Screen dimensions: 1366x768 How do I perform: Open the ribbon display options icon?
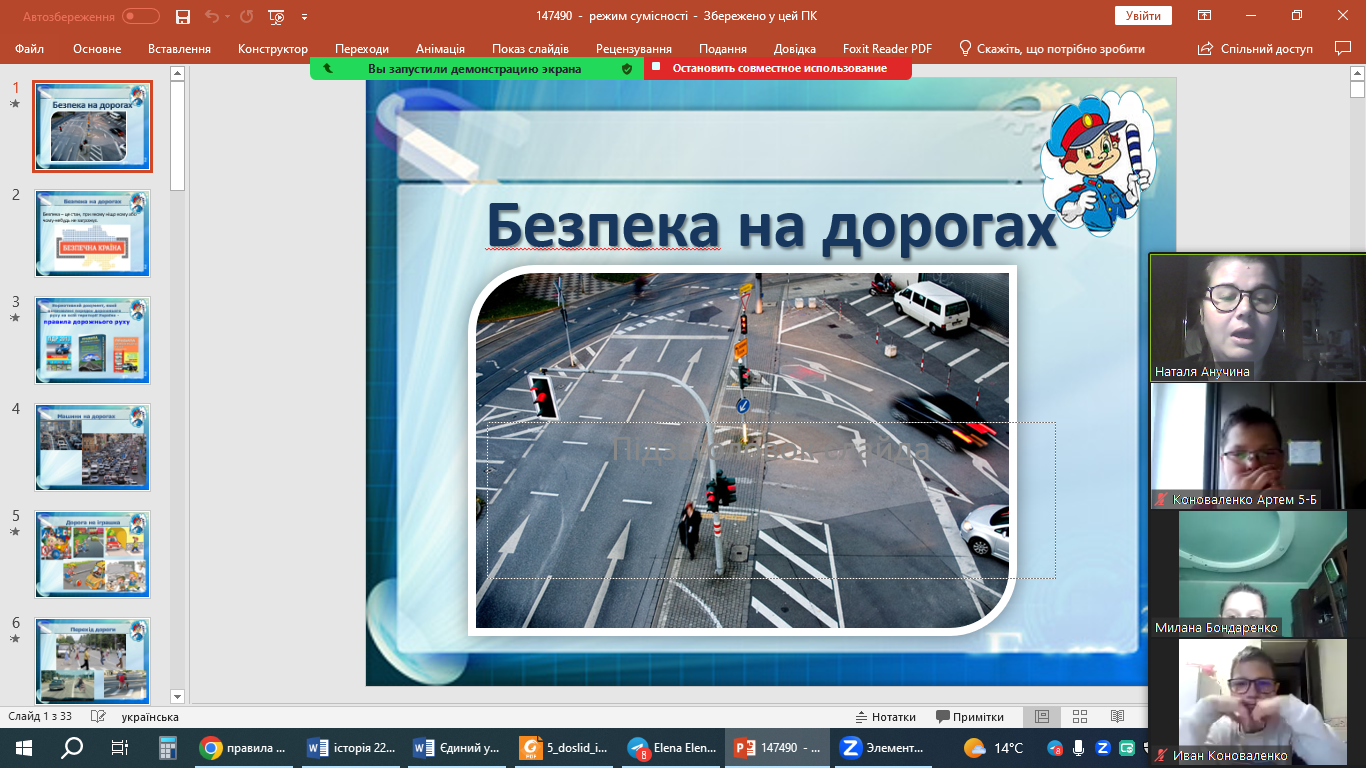(1205, 16)
